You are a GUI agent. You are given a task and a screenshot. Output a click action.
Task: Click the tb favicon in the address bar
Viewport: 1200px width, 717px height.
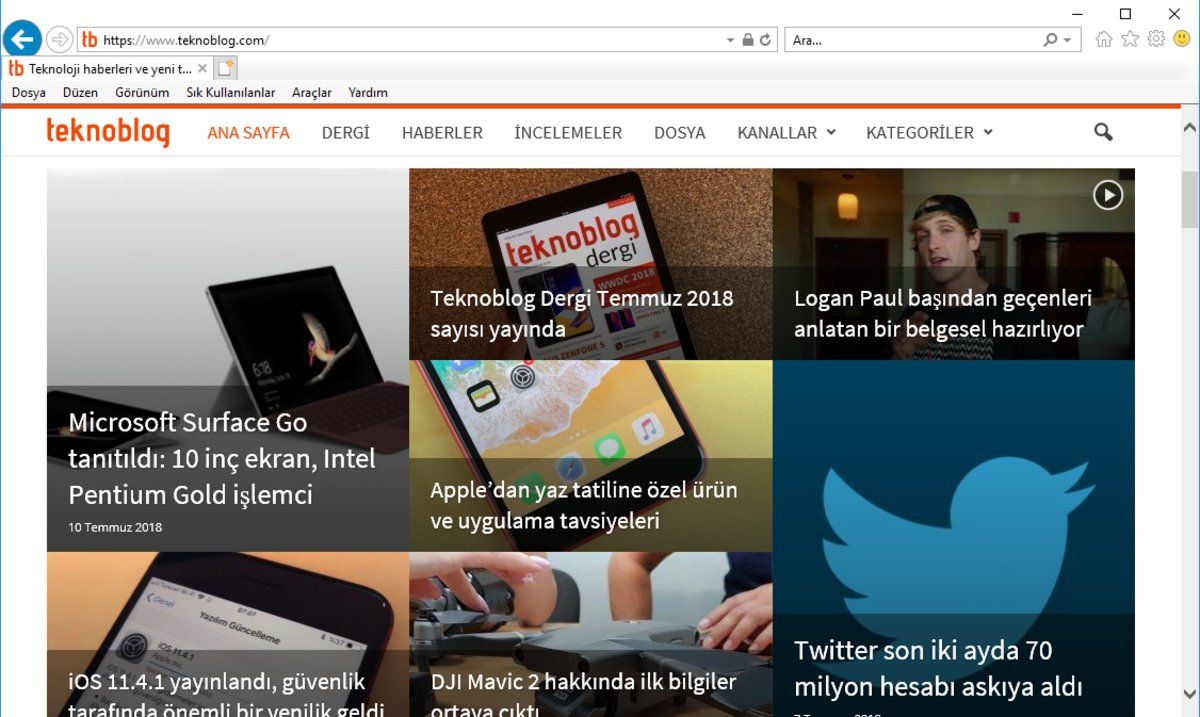pyautogui.click(x=90, y=40)
